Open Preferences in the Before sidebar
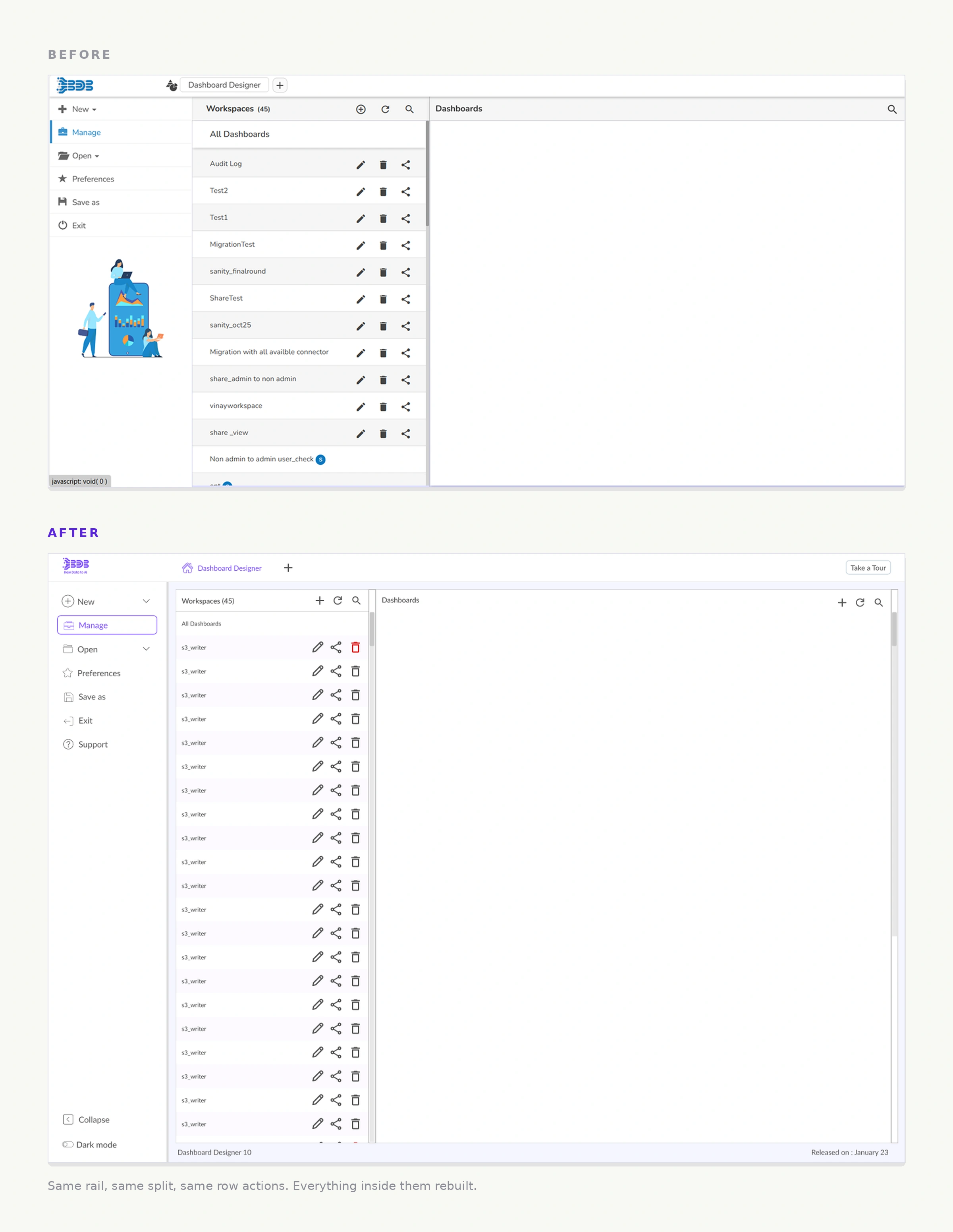 click(x=121, y=179)
